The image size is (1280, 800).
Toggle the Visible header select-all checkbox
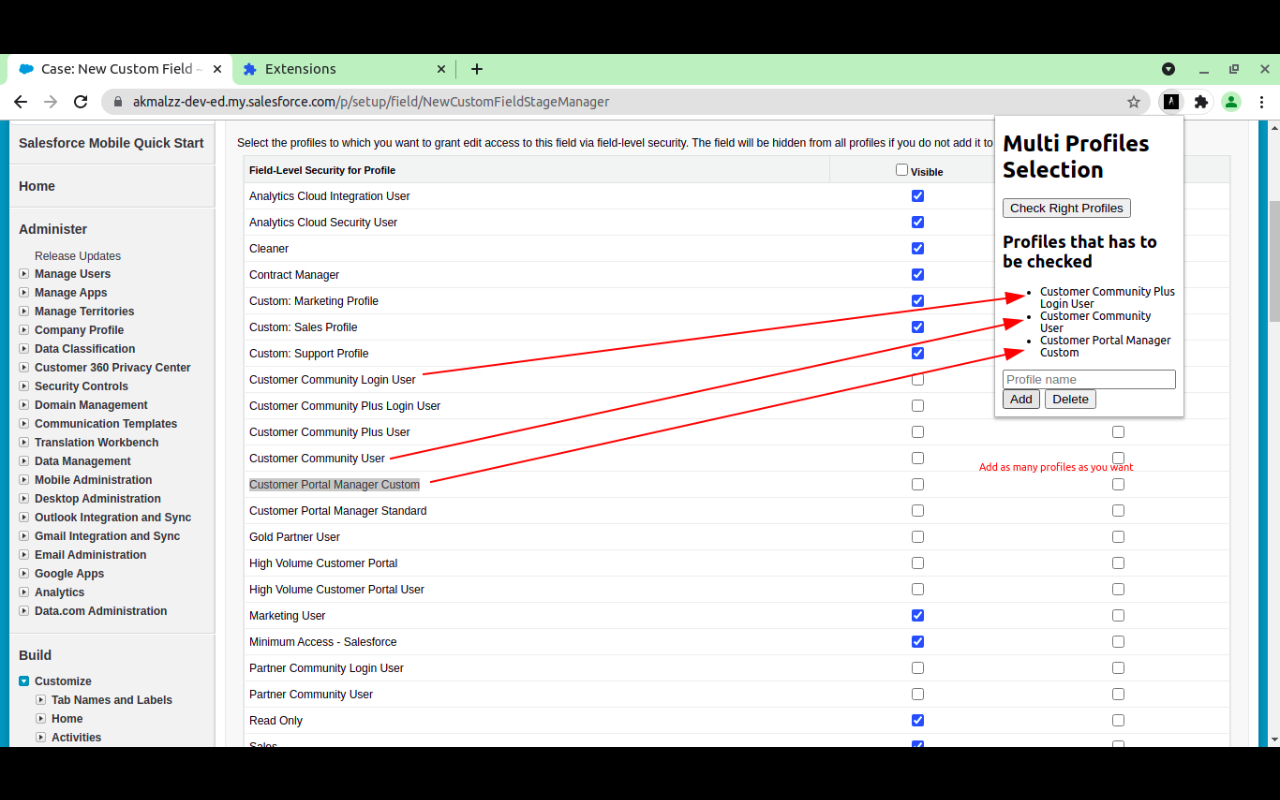[902, 170]
